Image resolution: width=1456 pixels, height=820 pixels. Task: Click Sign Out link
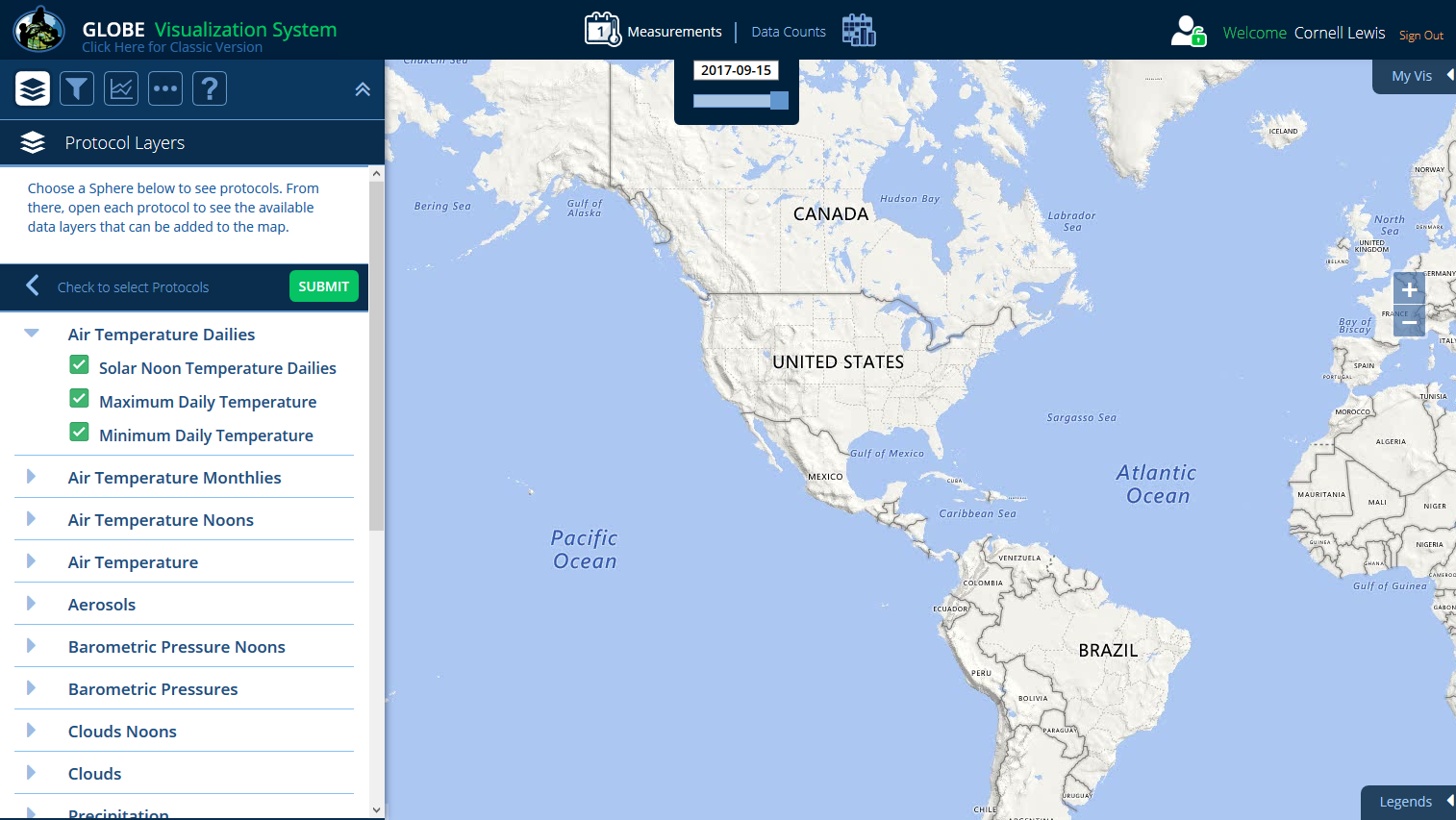tap(1420, 36)
